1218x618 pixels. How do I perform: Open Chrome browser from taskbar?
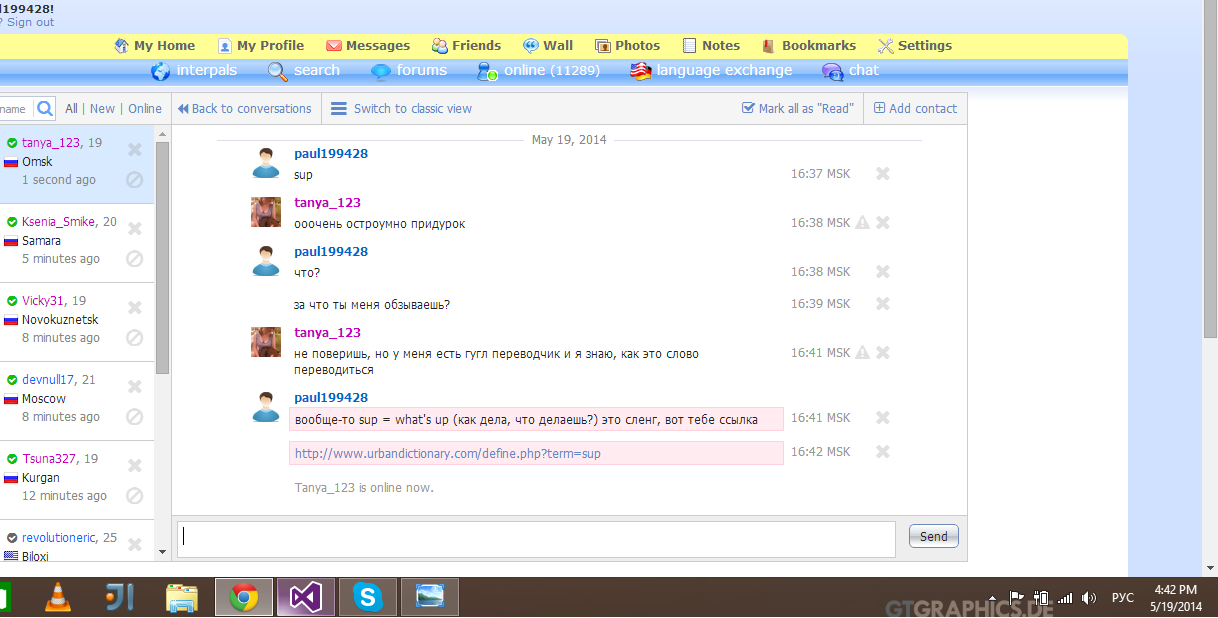[x=243, y=598]
